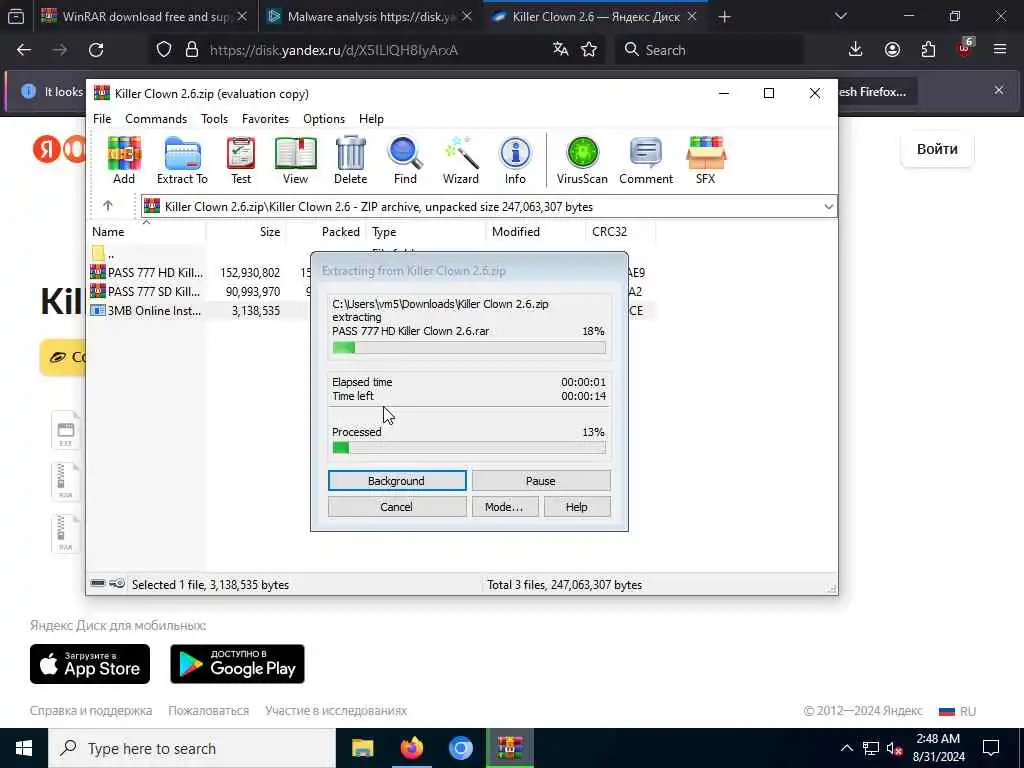Click the total Processed progress bar
The width and height of the screenshot is (1024, 768).
(469, 448)
